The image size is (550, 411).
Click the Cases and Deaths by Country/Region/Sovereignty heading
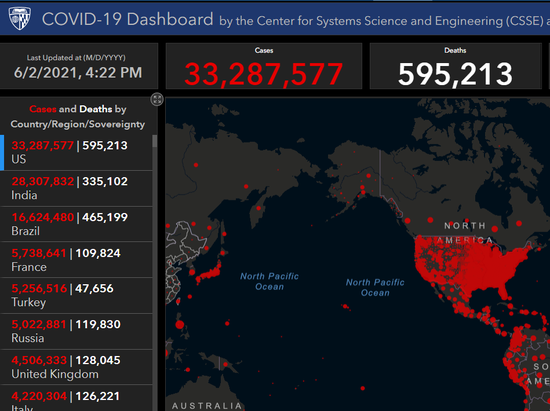pyautogui.click(x=78, y=116)
